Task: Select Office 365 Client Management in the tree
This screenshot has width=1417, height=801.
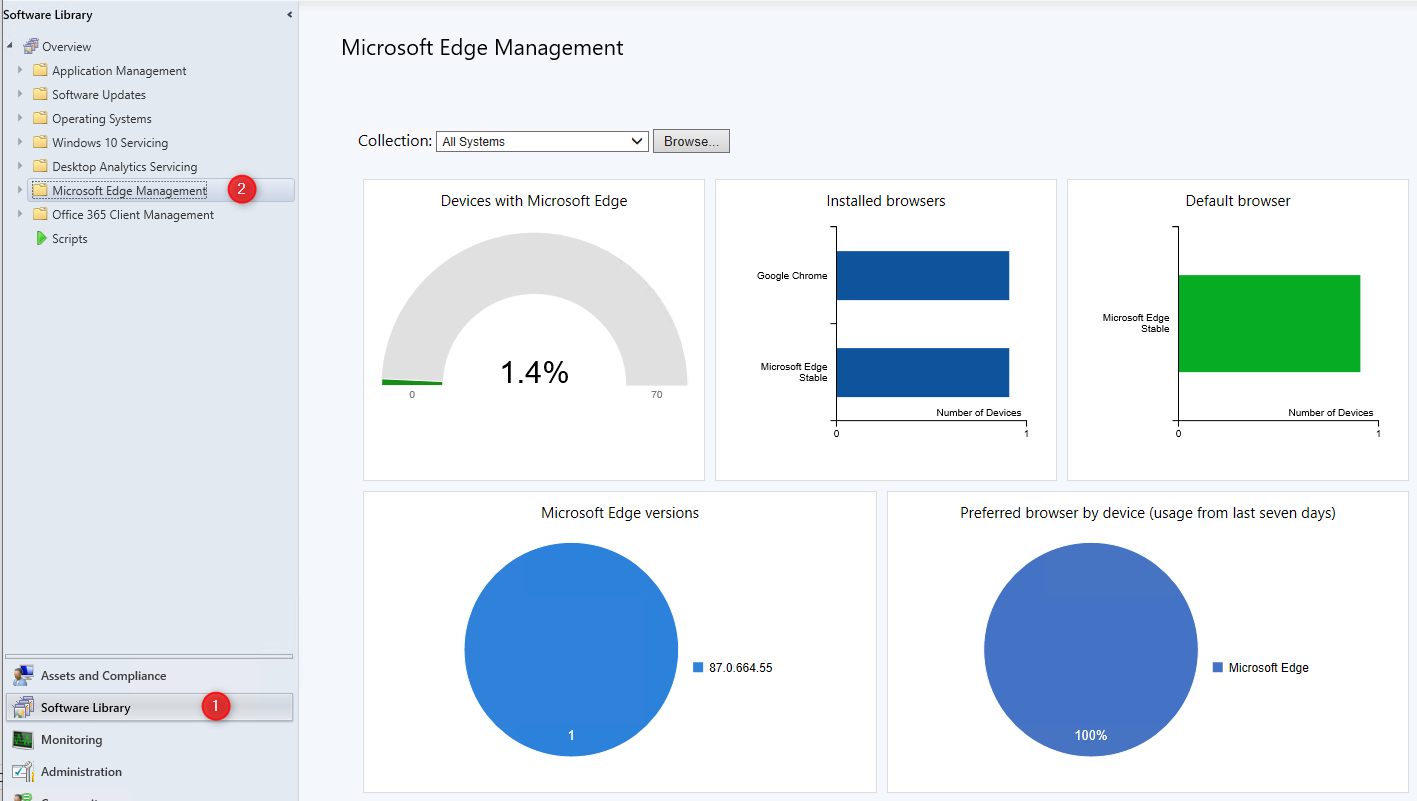Action: (133, 215)
